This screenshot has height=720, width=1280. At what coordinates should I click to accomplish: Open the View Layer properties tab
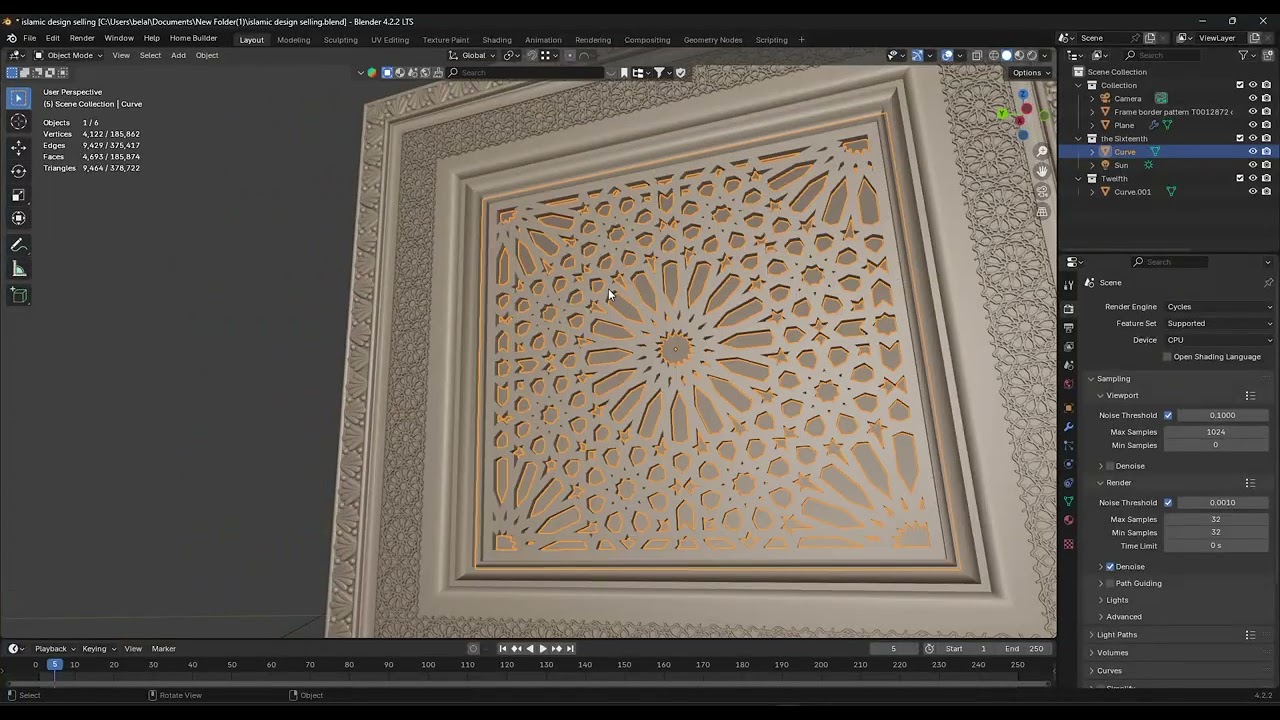click(x=1068, y=346)
